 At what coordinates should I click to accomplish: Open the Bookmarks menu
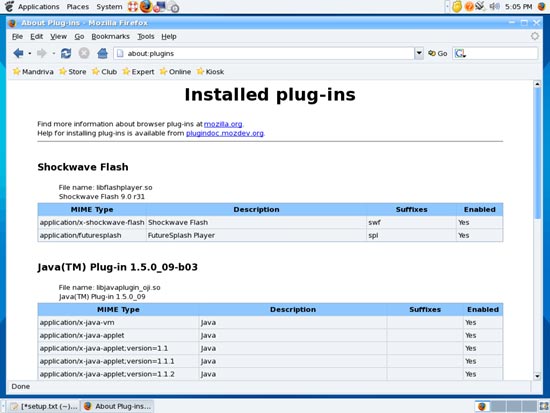(110, 36)
